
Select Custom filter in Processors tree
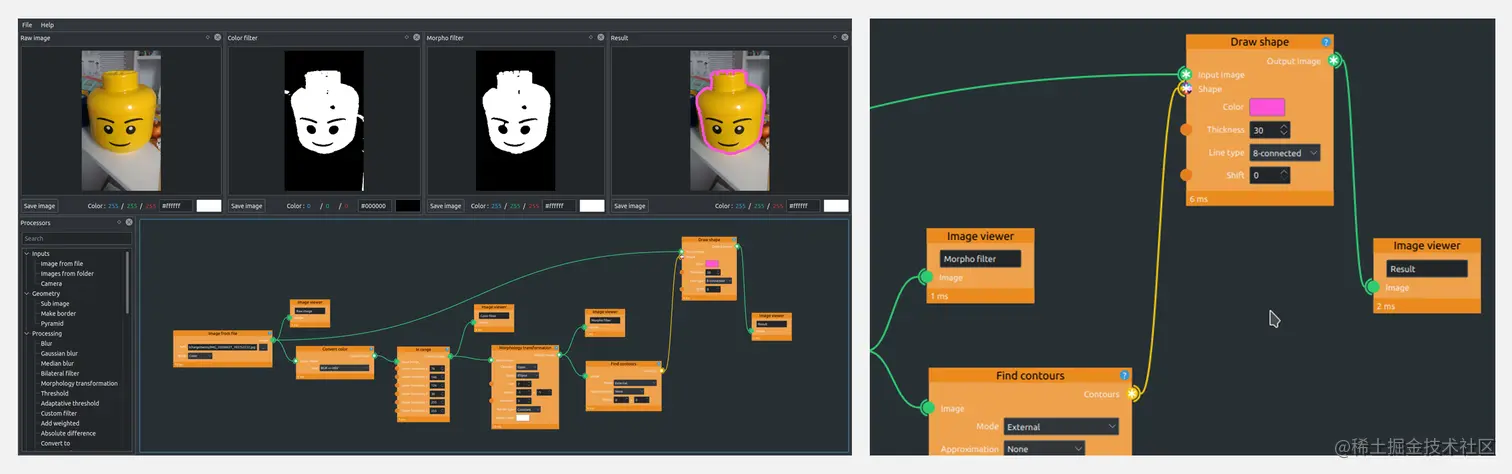coord(59,413)
